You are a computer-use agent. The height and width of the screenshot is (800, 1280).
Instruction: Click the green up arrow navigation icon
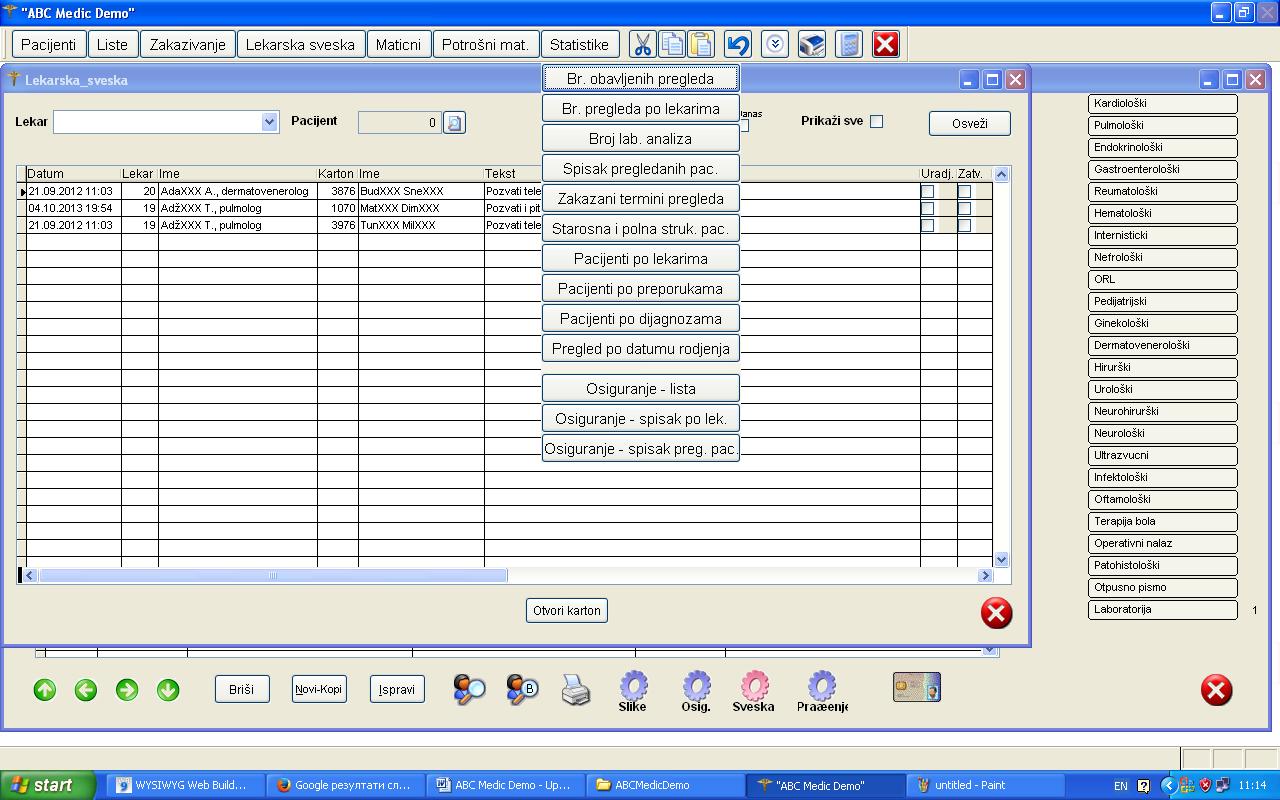[x=45, y=690]
